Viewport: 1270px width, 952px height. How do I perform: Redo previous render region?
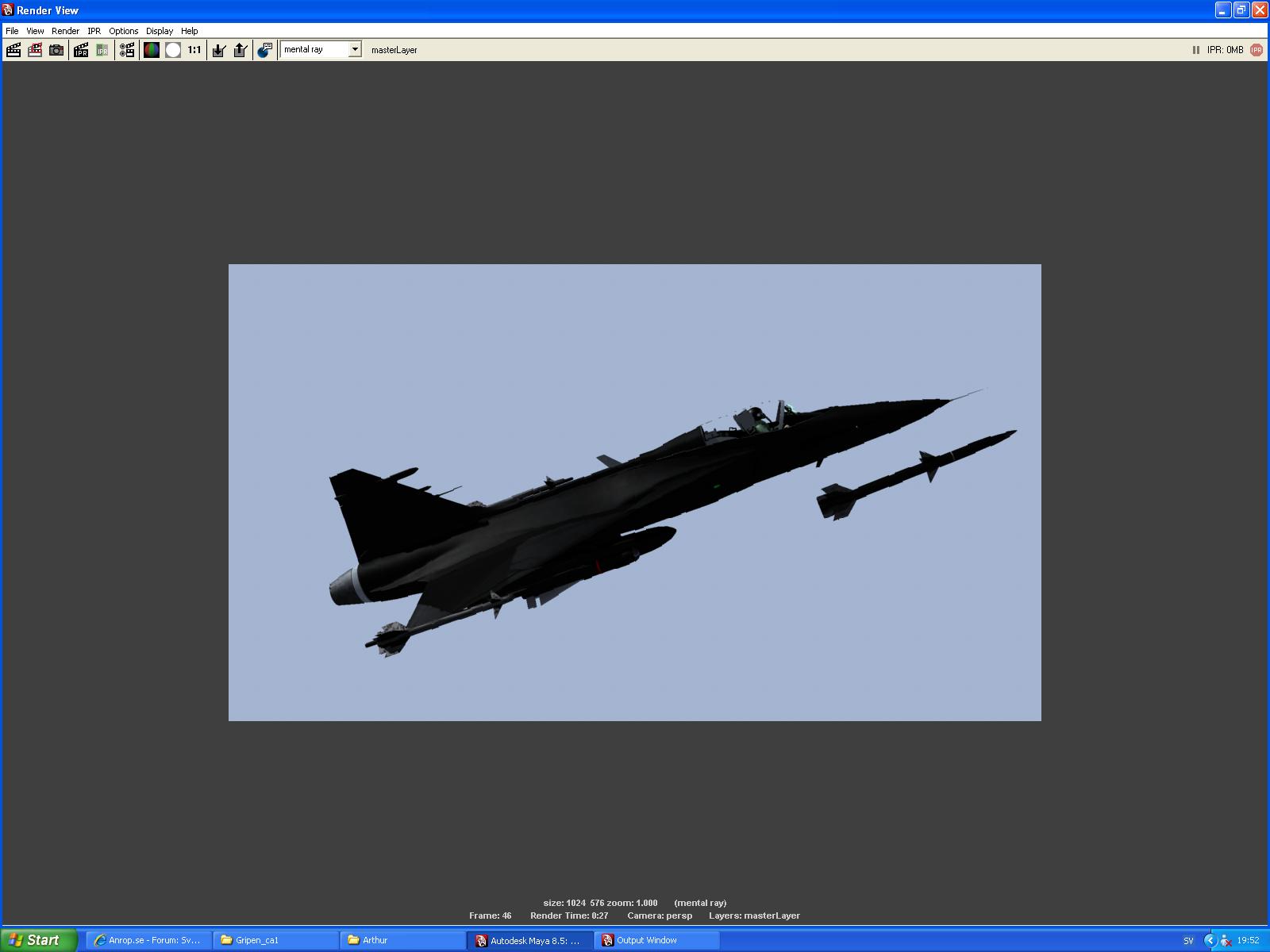pos(34,49)
